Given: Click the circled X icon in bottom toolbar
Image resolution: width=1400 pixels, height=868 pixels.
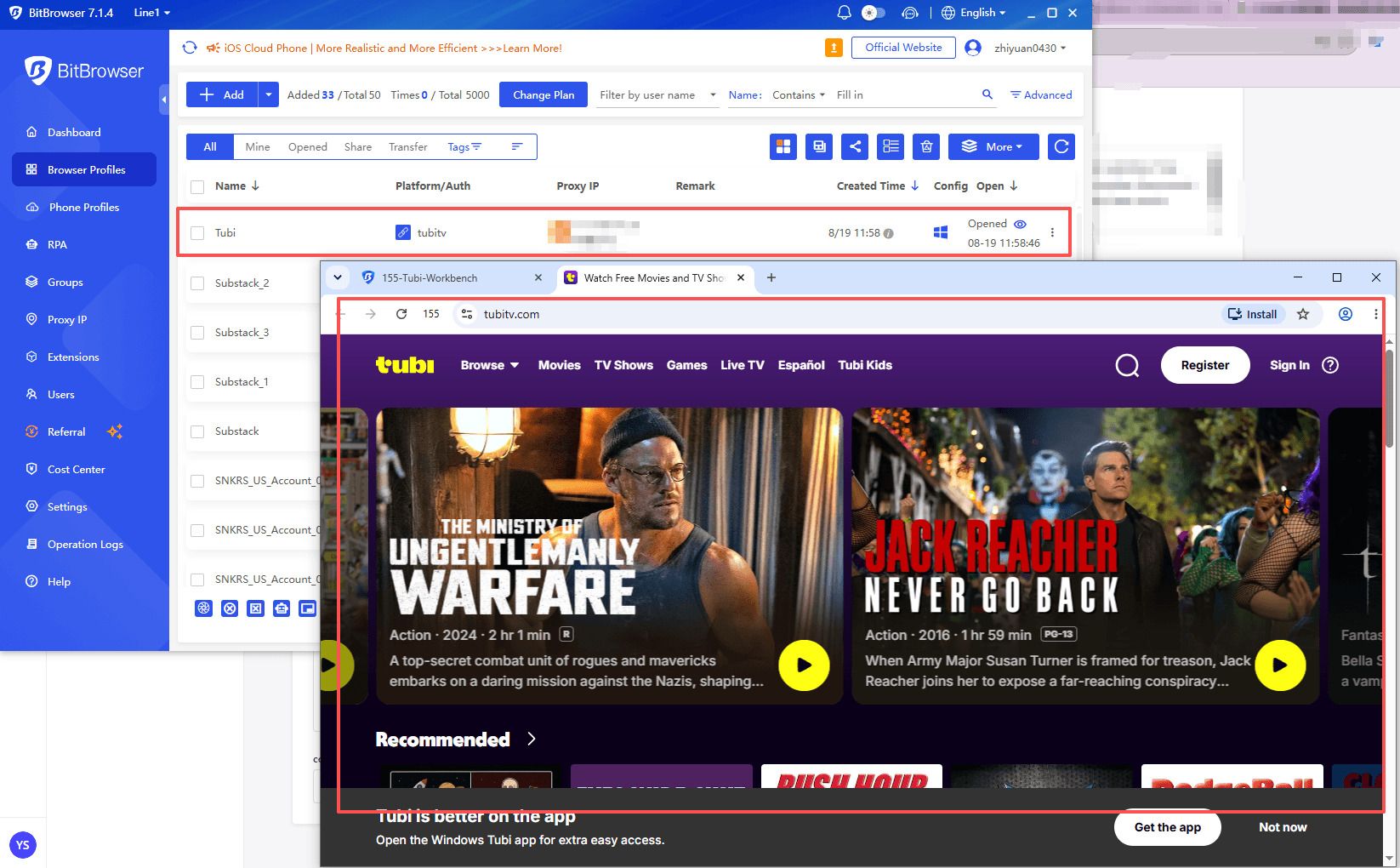Looking at the screenshot, I should (230, 608).
